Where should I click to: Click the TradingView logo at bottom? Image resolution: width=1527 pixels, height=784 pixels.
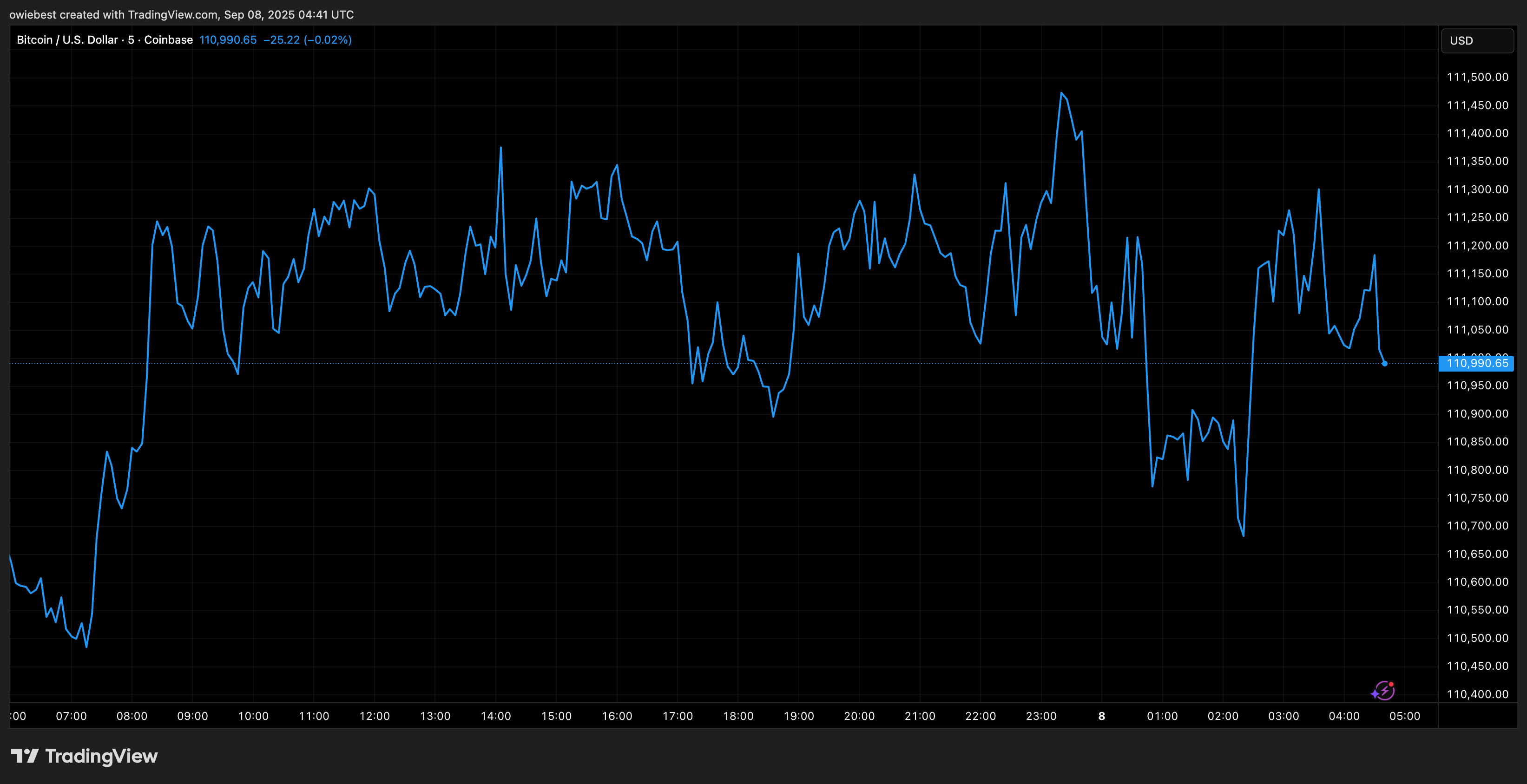coord(84,756)
